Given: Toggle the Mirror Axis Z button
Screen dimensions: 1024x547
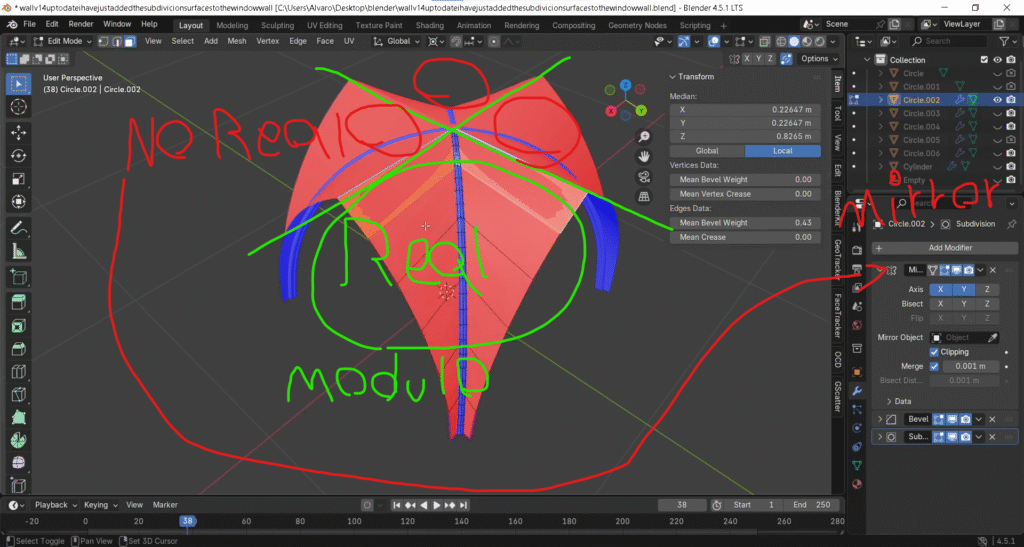Looking at the screenshot, I should pos(986,289).
